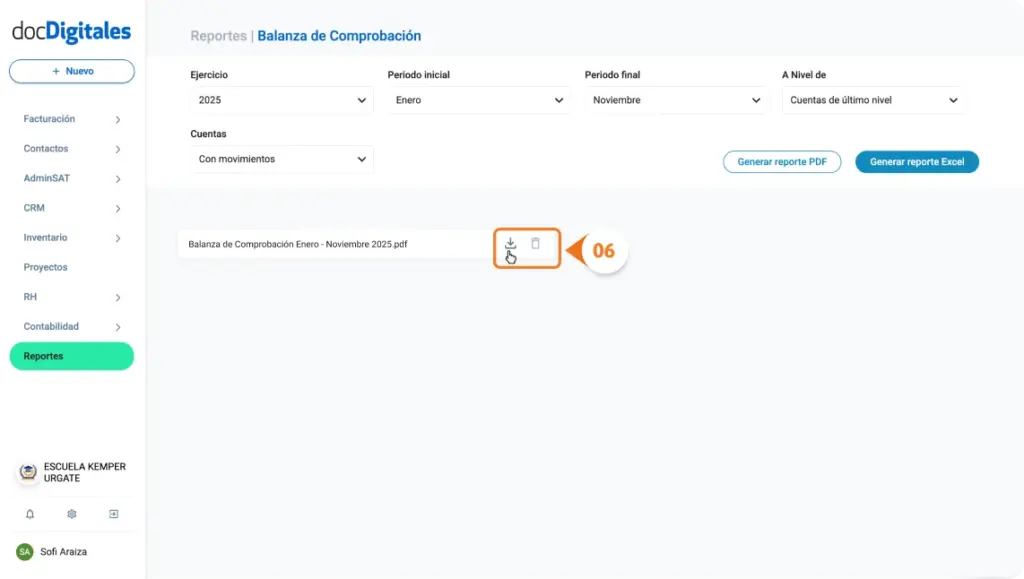The width and height of the screenshot is (1024, 579).
Task: Download the Balanza de Comprobación PDF file
Action: (x=511, y=243)
